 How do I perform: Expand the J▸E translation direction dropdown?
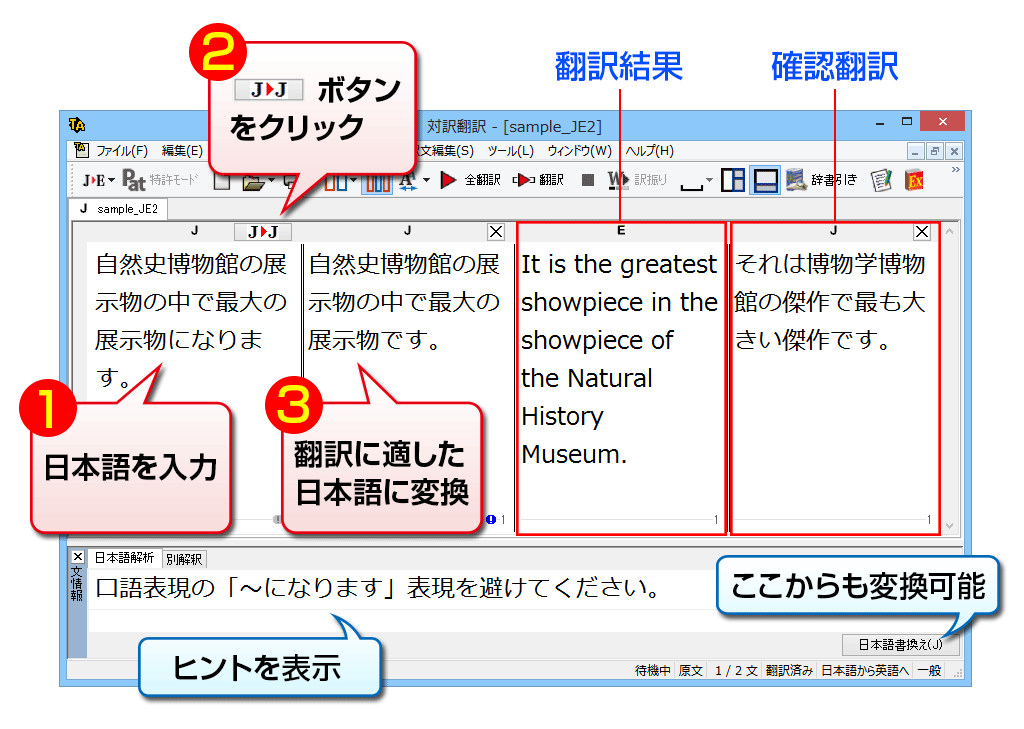(x=111, y=180)
